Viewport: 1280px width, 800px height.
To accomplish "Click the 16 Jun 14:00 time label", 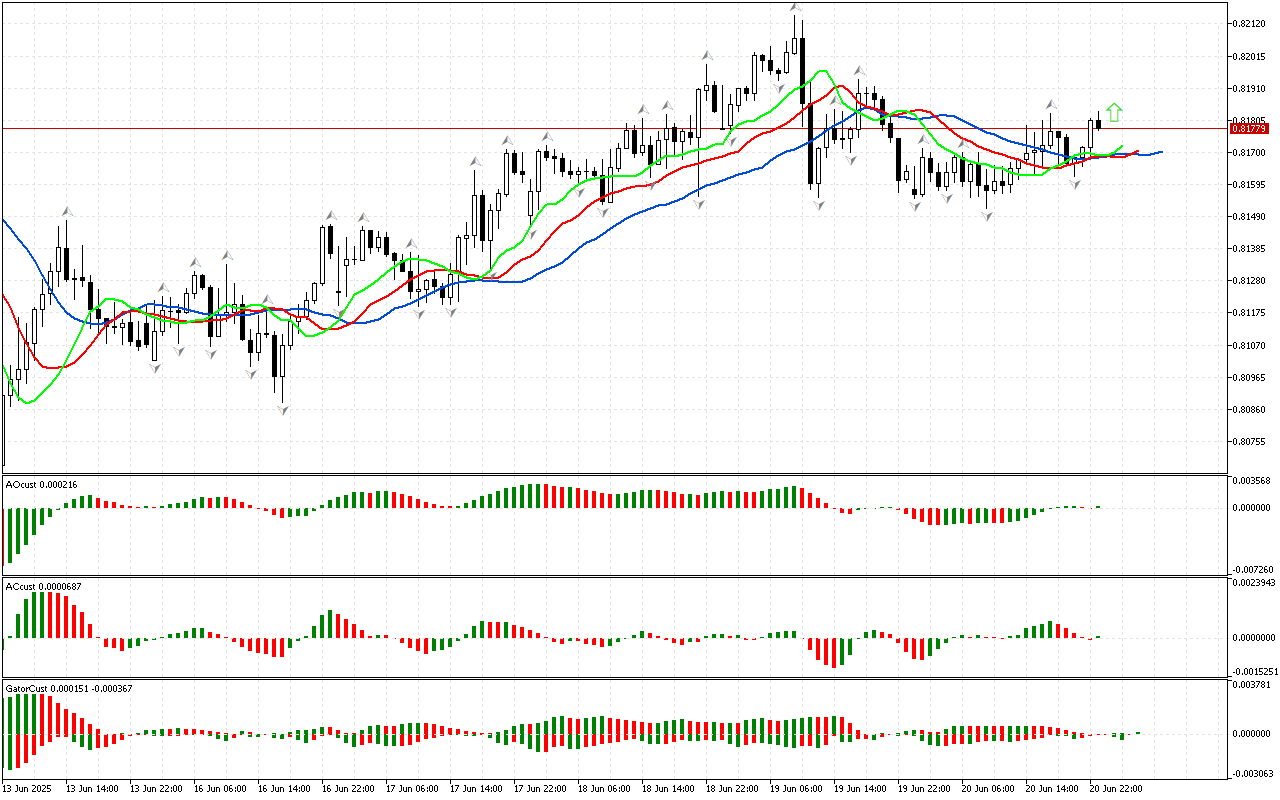I will [283, 788].
